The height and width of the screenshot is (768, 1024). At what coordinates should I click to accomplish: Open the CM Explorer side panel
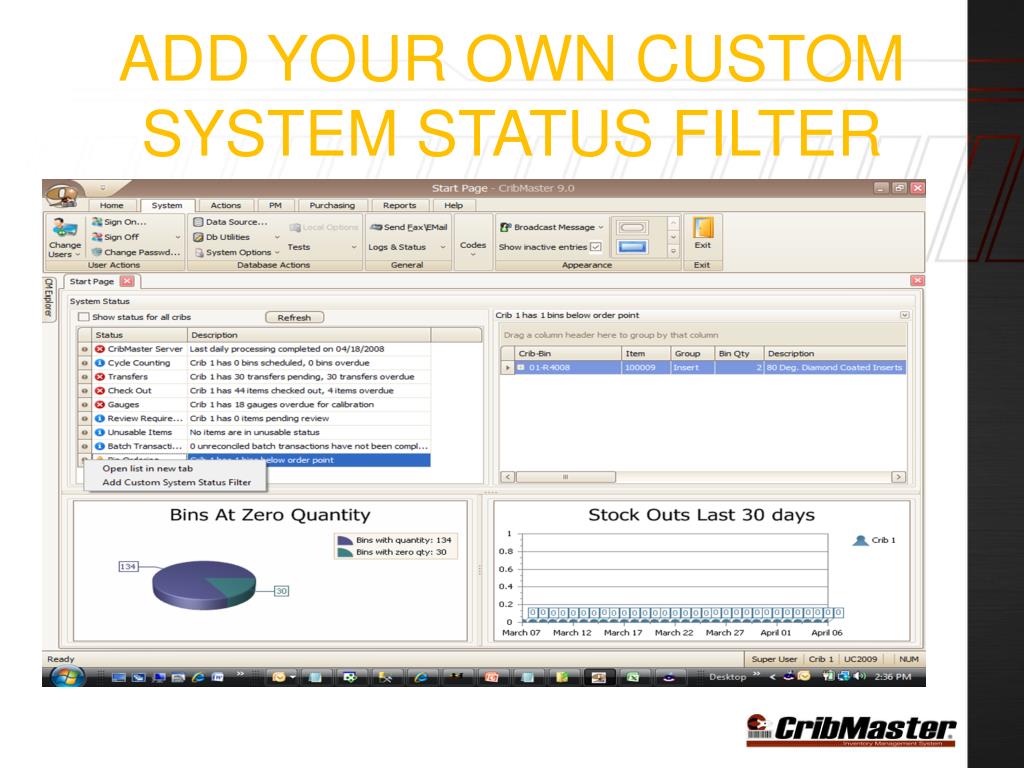click(49, 297)
